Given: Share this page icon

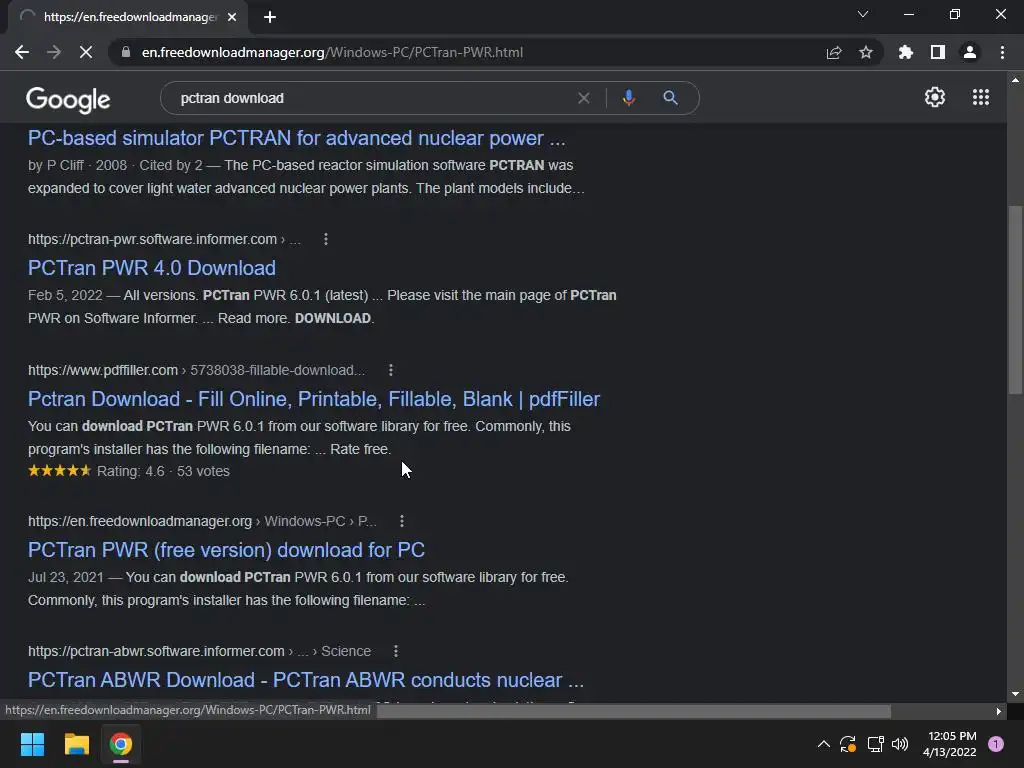Looking at the screenshot, I should [834, 52].
